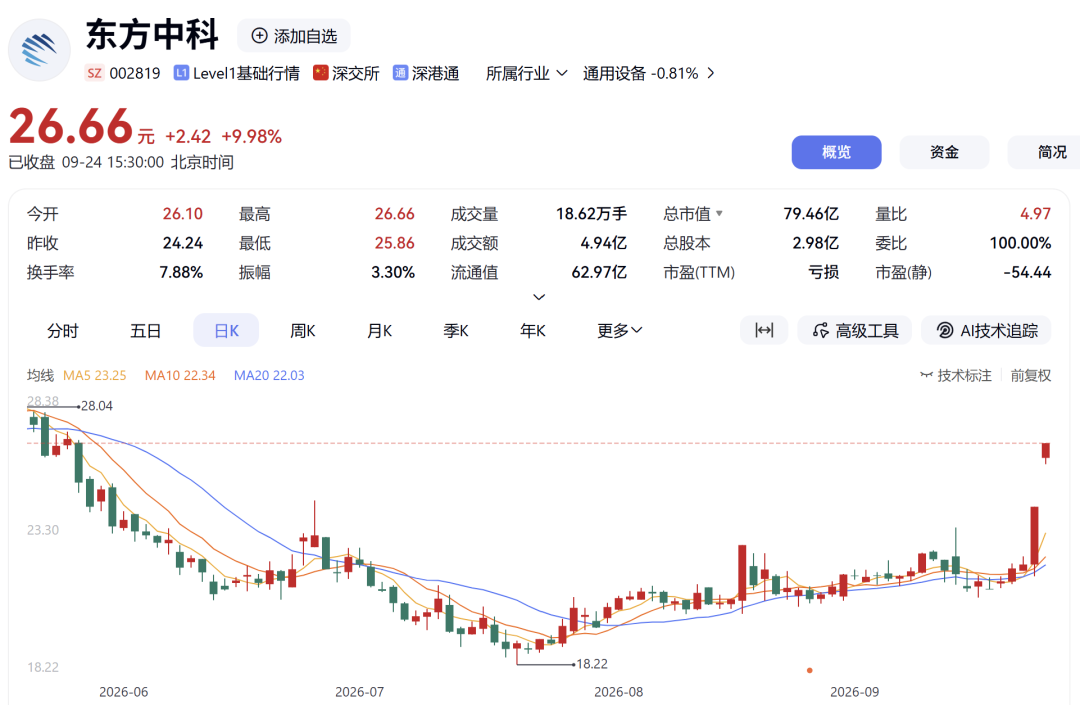Click stock code 002819
Viewport: 1080px width, 705px height.
click(x=135, y=73)
